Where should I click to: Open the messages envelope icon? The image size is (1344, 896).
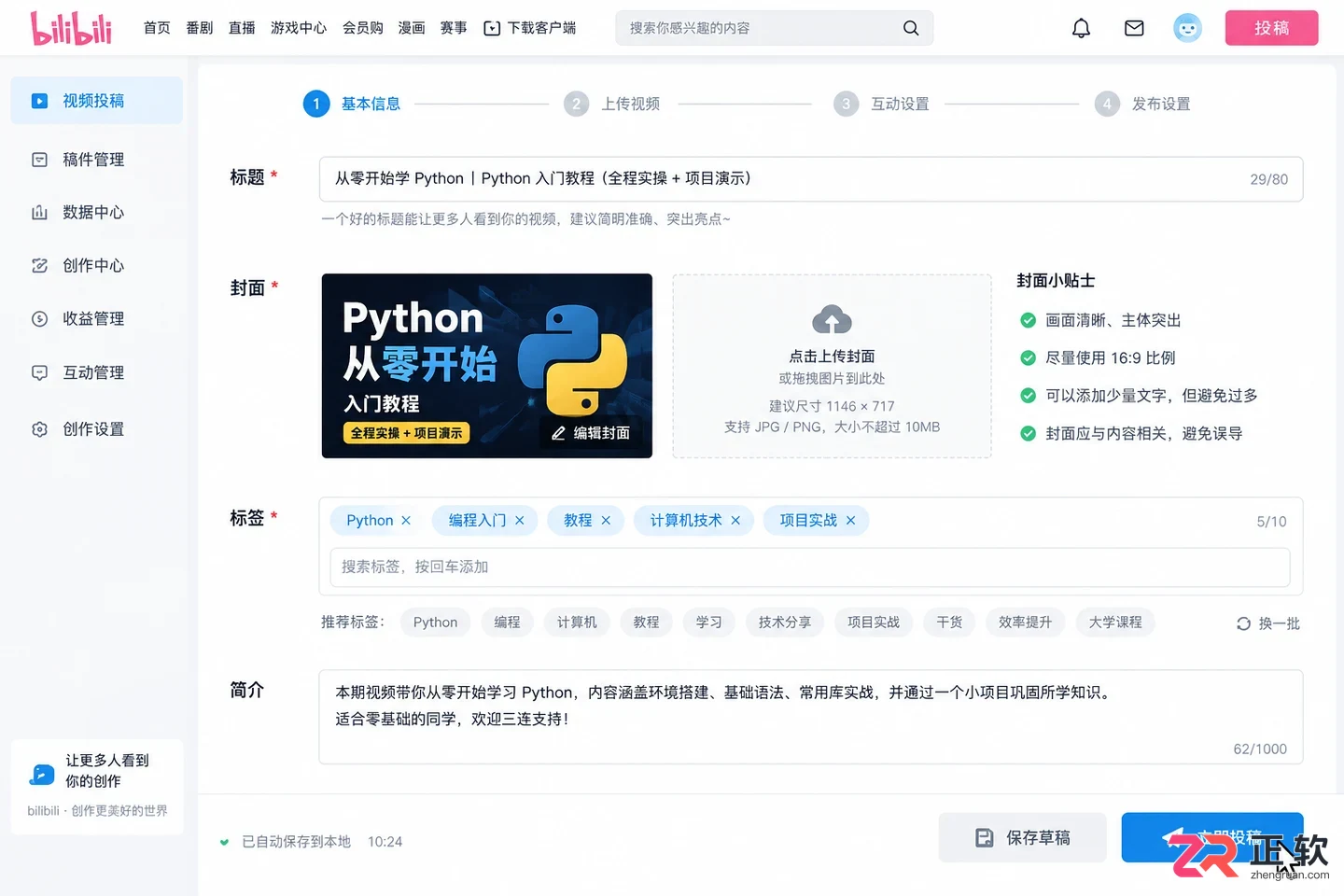pyautogui.click(x=1134, y=28)
